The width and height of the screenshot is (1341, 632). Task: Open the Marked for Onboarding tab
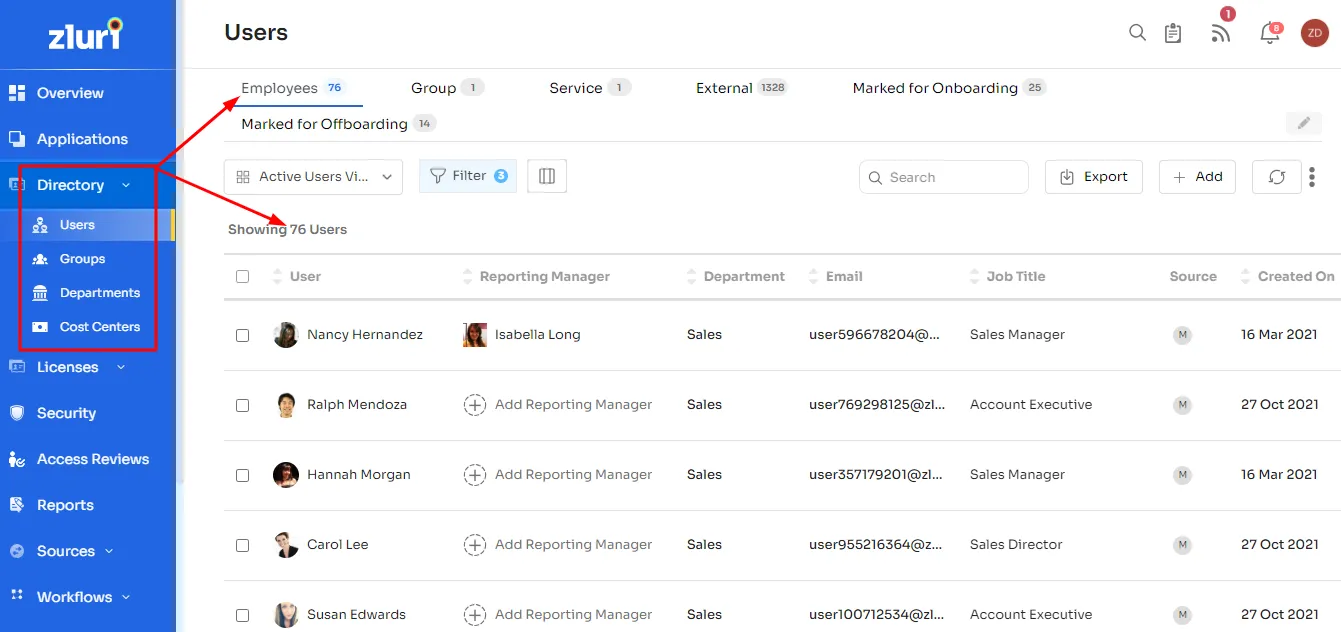point(949,88)
